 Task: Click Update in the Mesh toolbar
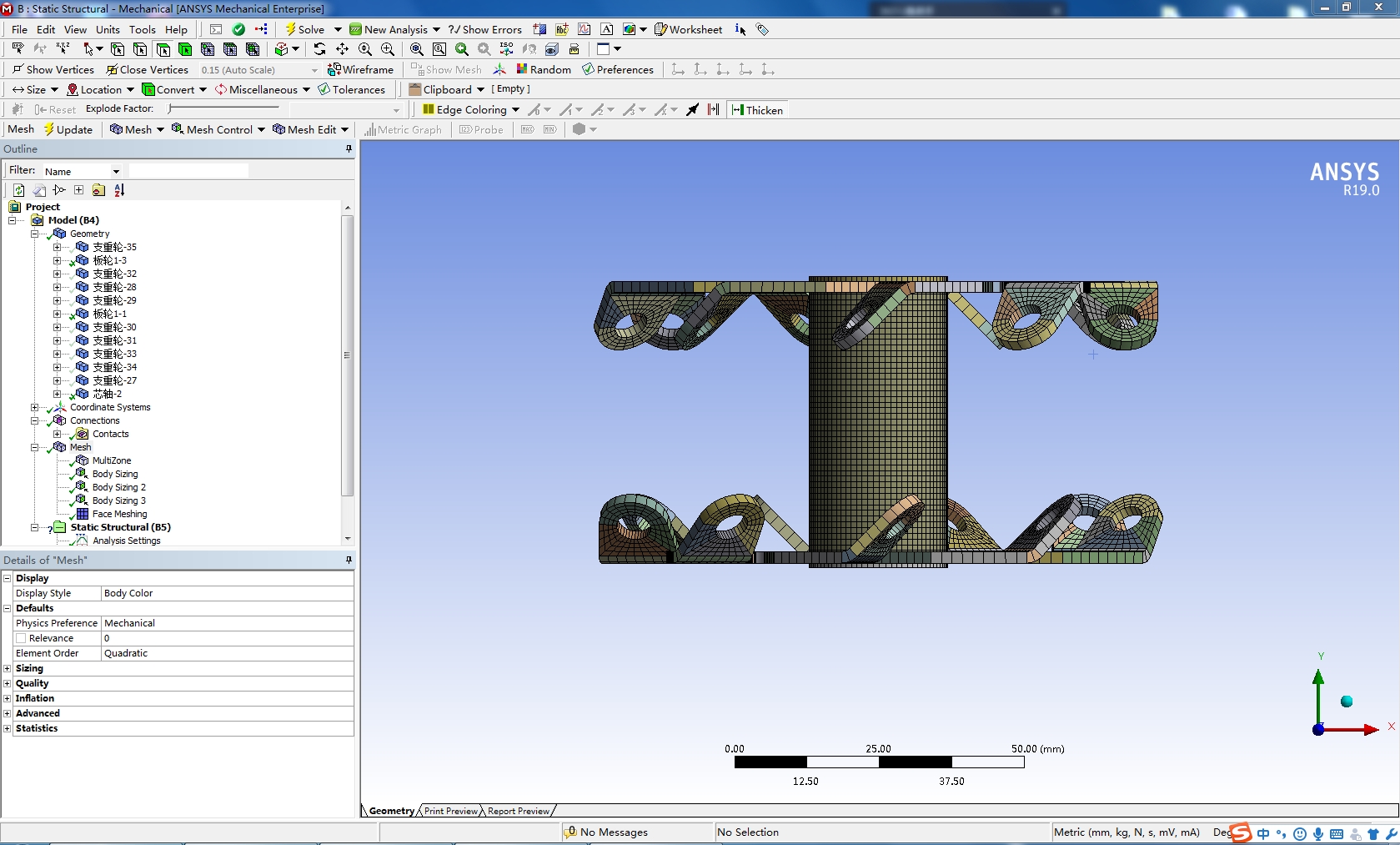68,129
